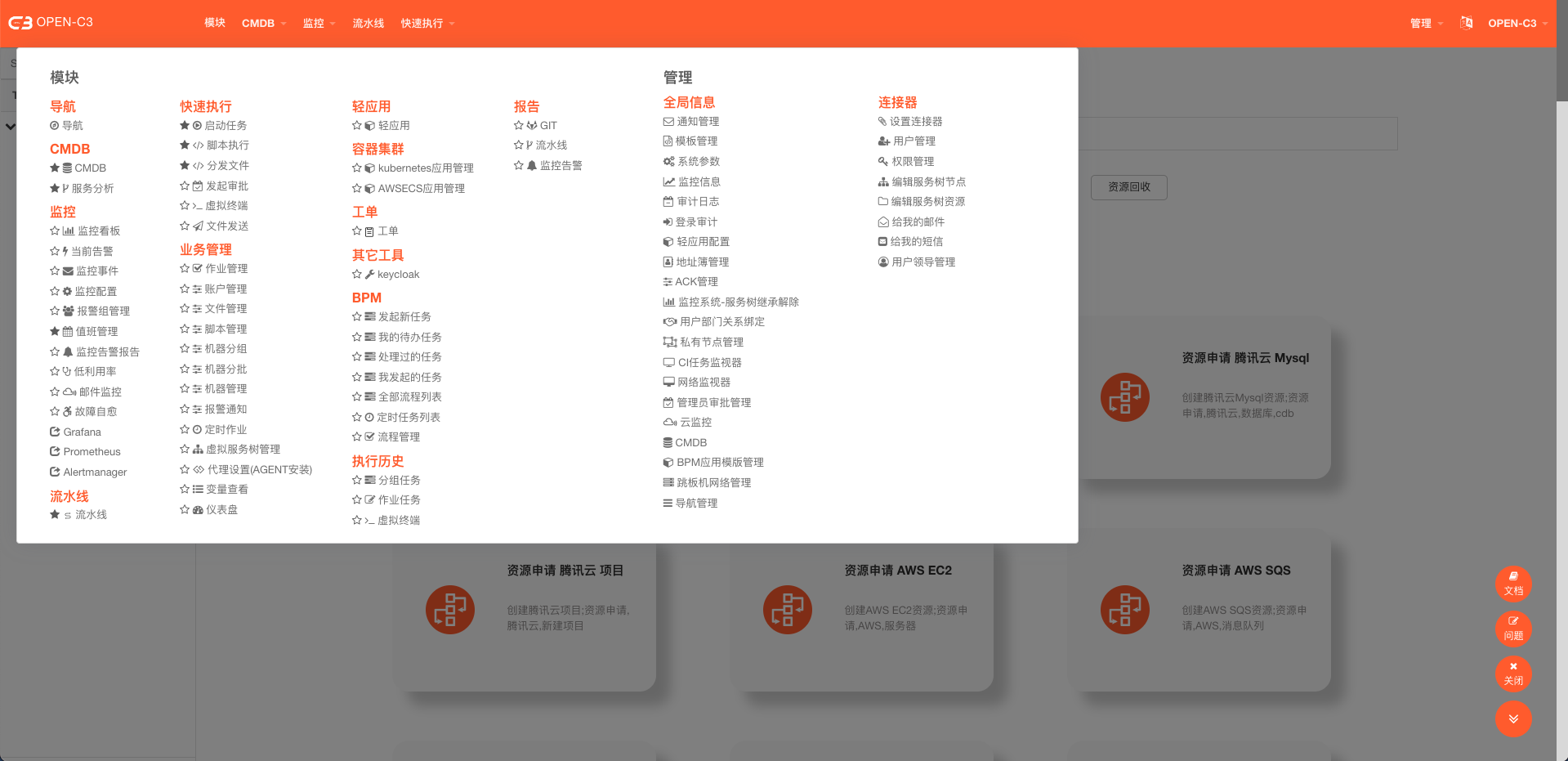Viewport: 1568px width, 761px height.
Task: Click the 文档 floating button
Action: tap(1513, 584)
